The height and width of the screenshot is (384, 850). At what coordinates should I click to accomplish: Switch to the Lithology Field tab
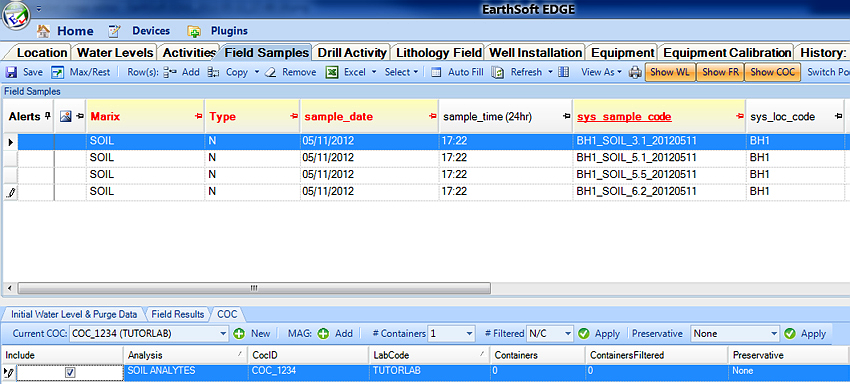pos(439,53)
